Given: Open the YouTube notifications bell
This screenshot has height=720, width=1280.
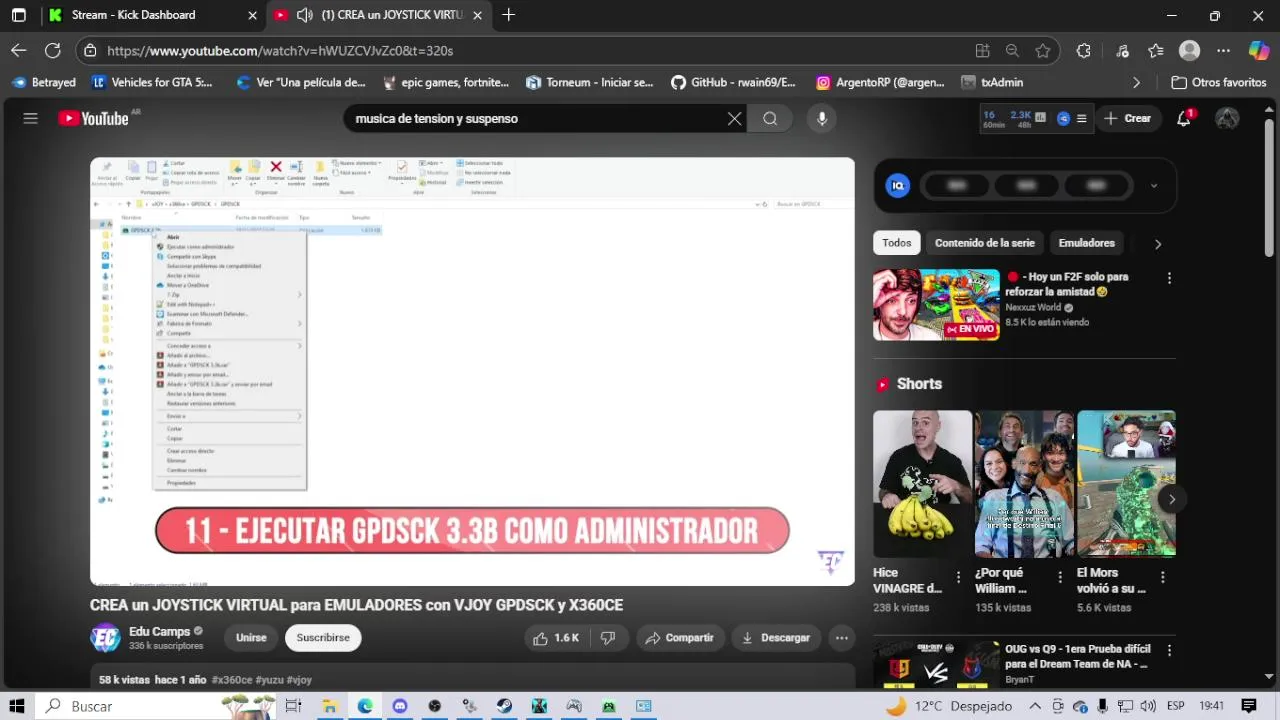Looking at the screenshot, I should [x=1184, y=118].
